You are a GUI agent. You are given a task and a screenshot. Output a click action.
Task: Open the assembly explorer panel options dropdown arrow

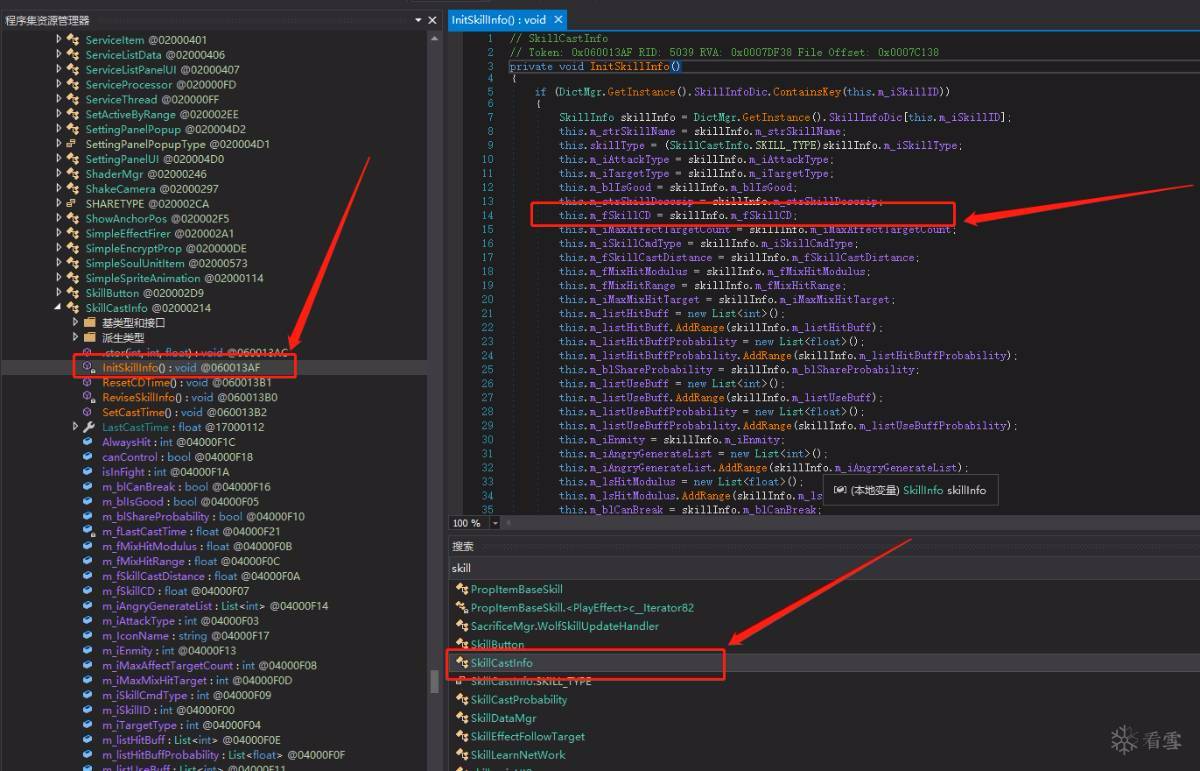[x=418, y=20]
